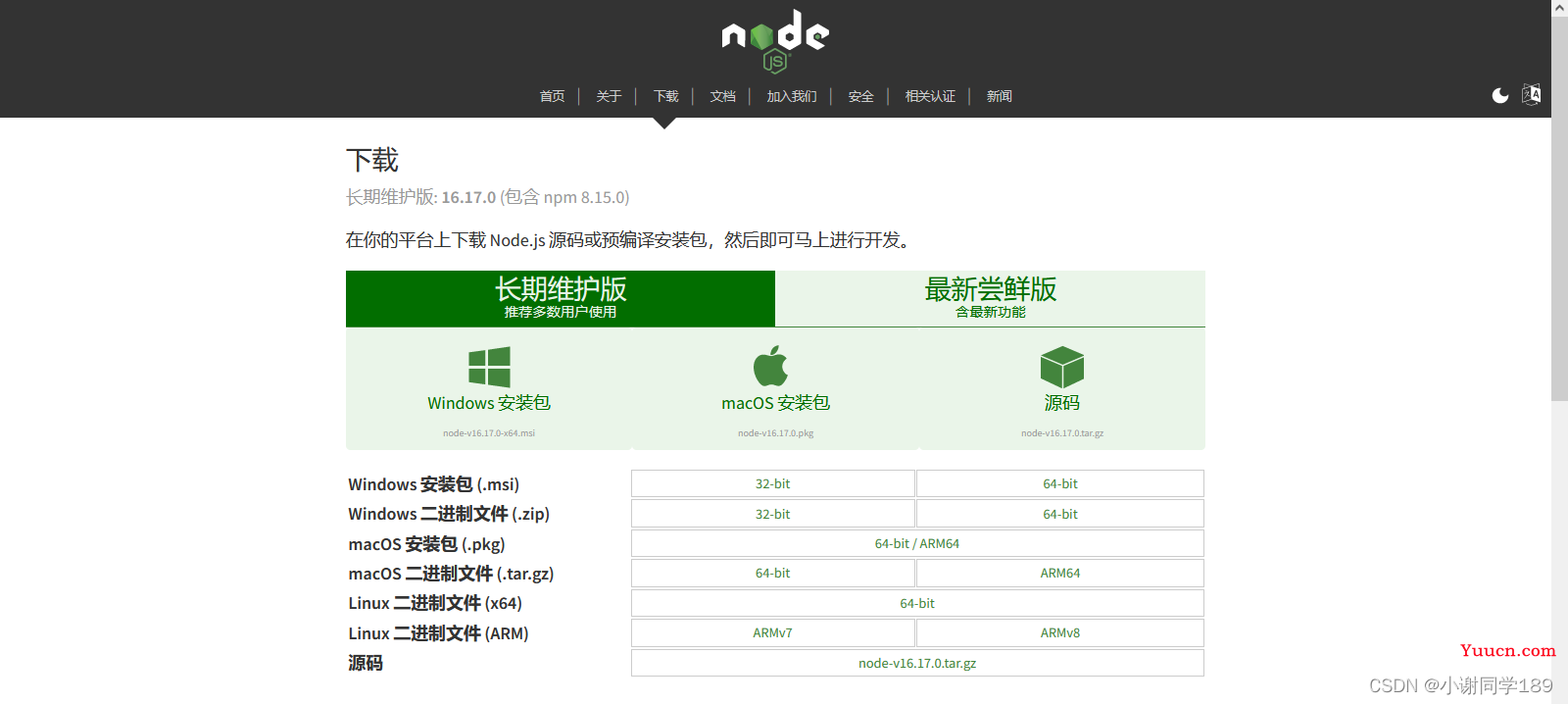Click the 下载 page heading

tap(372, 160)
